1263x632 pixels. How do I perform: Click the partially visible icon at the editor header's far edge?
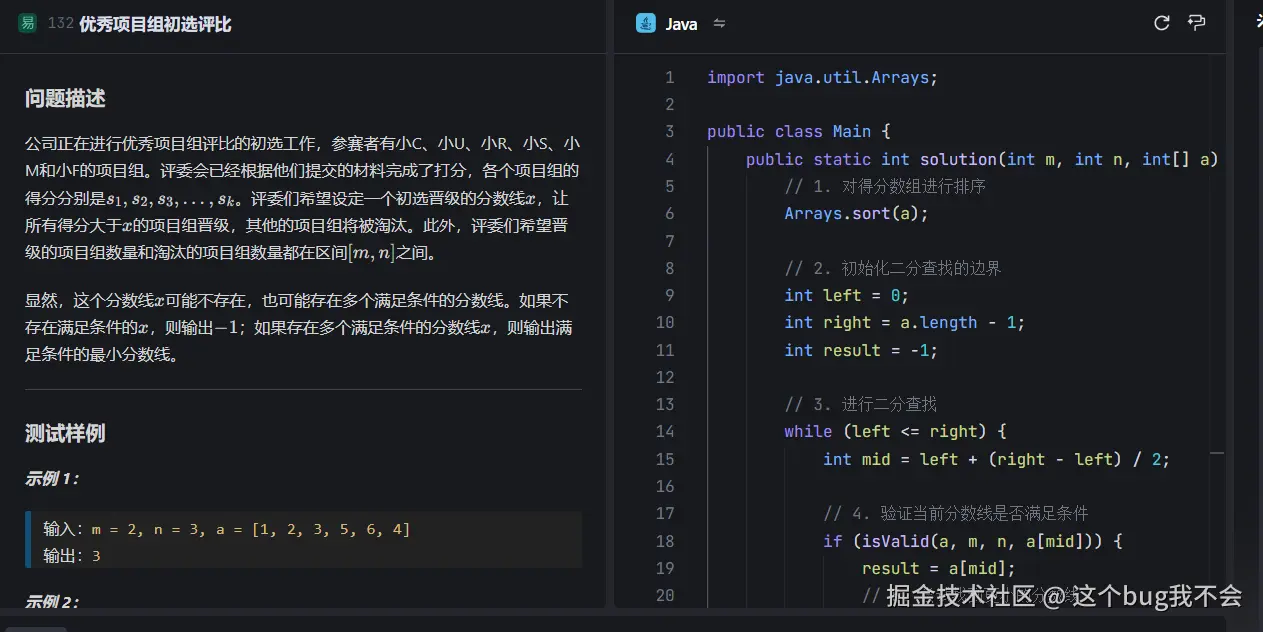click(x=1256, y=22)
